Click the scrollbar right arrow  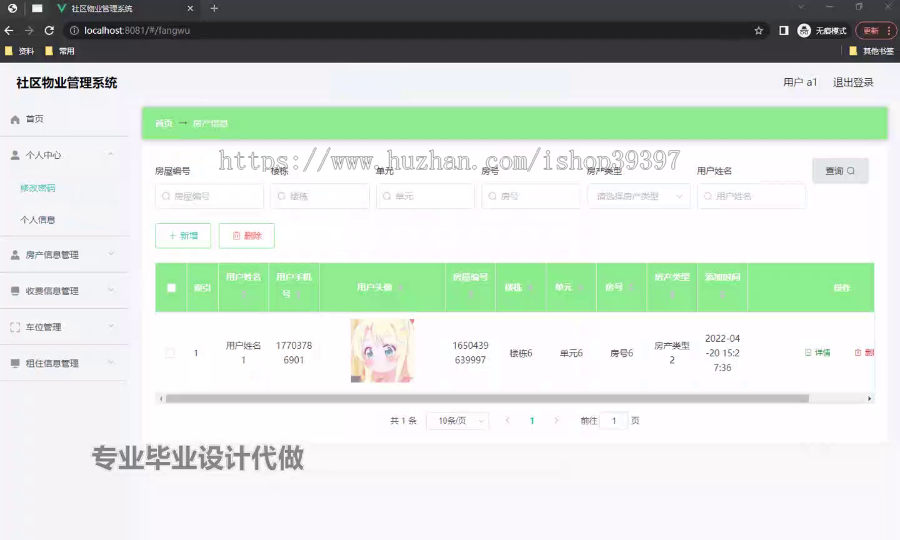[869, 398]
